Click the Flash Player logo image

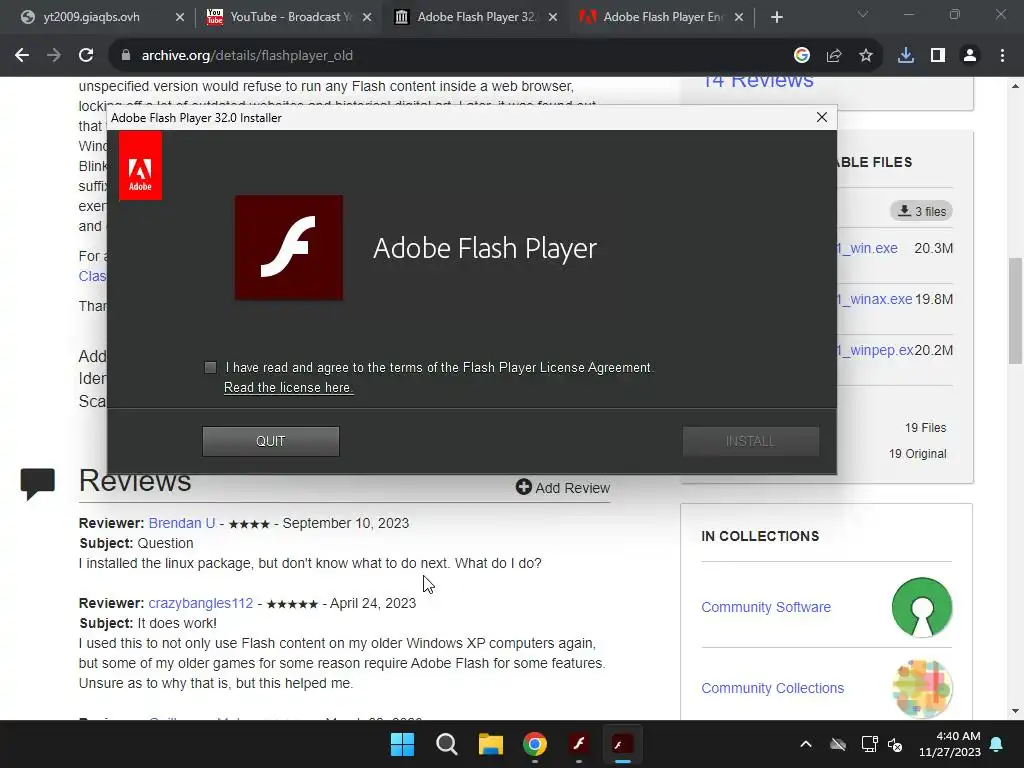coord(289,248)
